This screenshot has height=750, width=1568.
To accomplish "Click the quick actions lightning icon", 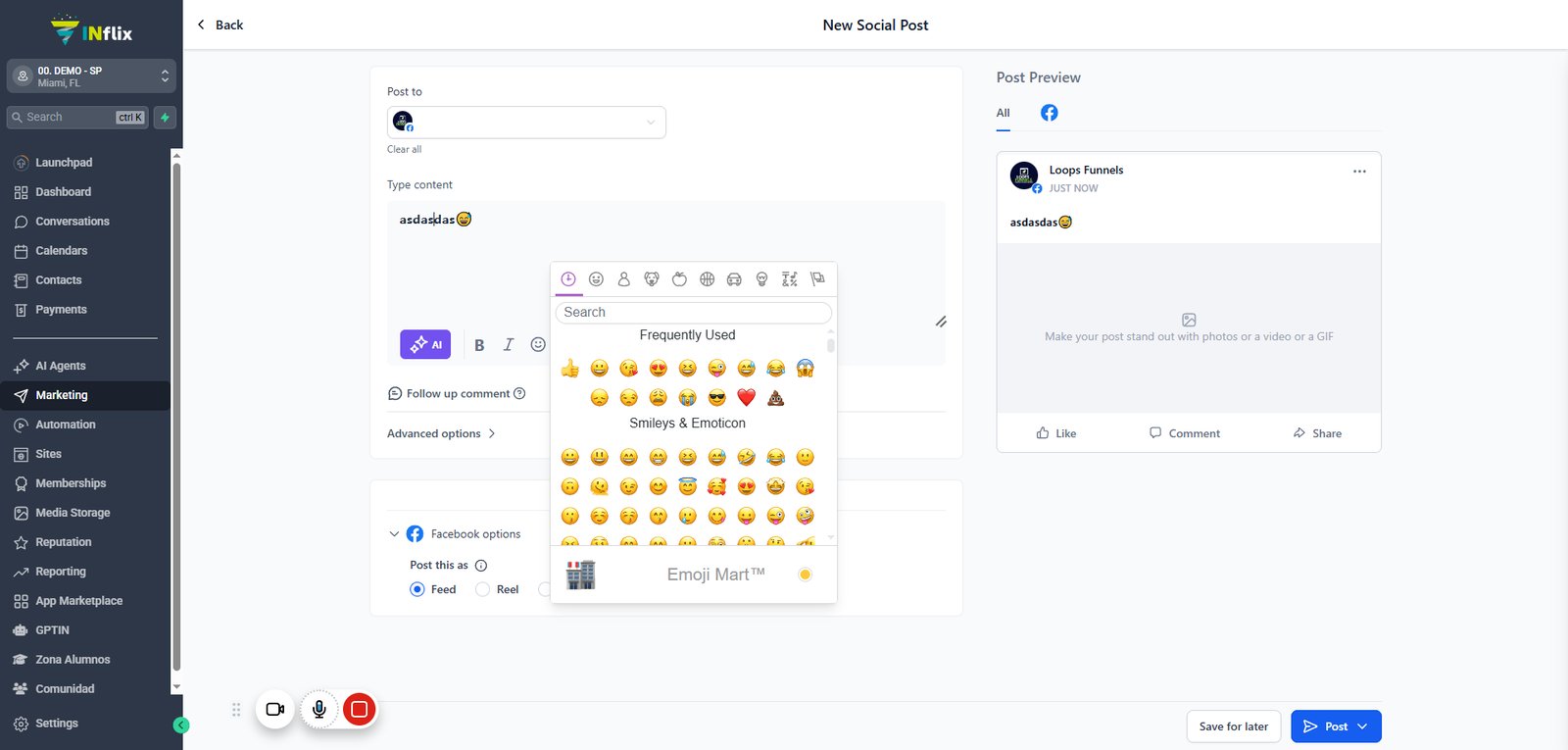I will (x=165, y=118).
